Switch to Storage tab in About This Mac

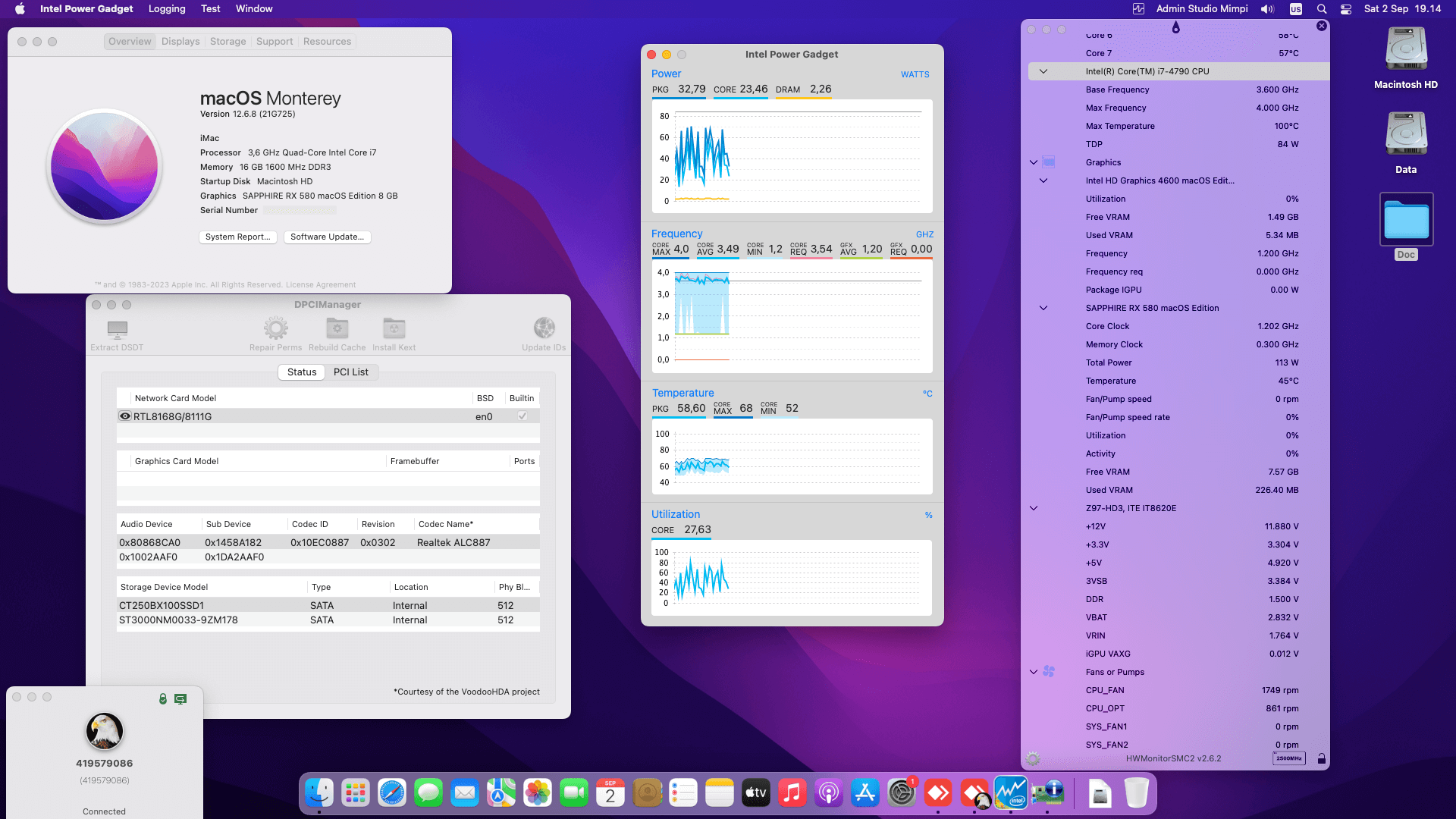pos(227,42)
